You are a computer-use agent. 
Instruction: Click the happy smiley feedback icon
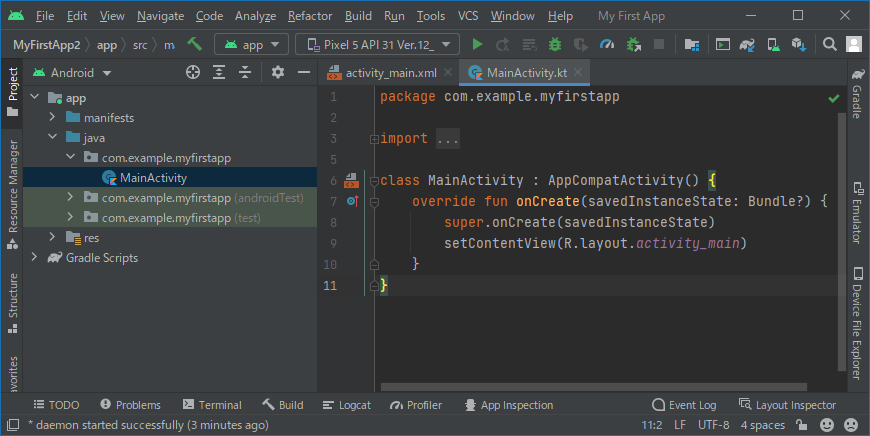[827, 425]
